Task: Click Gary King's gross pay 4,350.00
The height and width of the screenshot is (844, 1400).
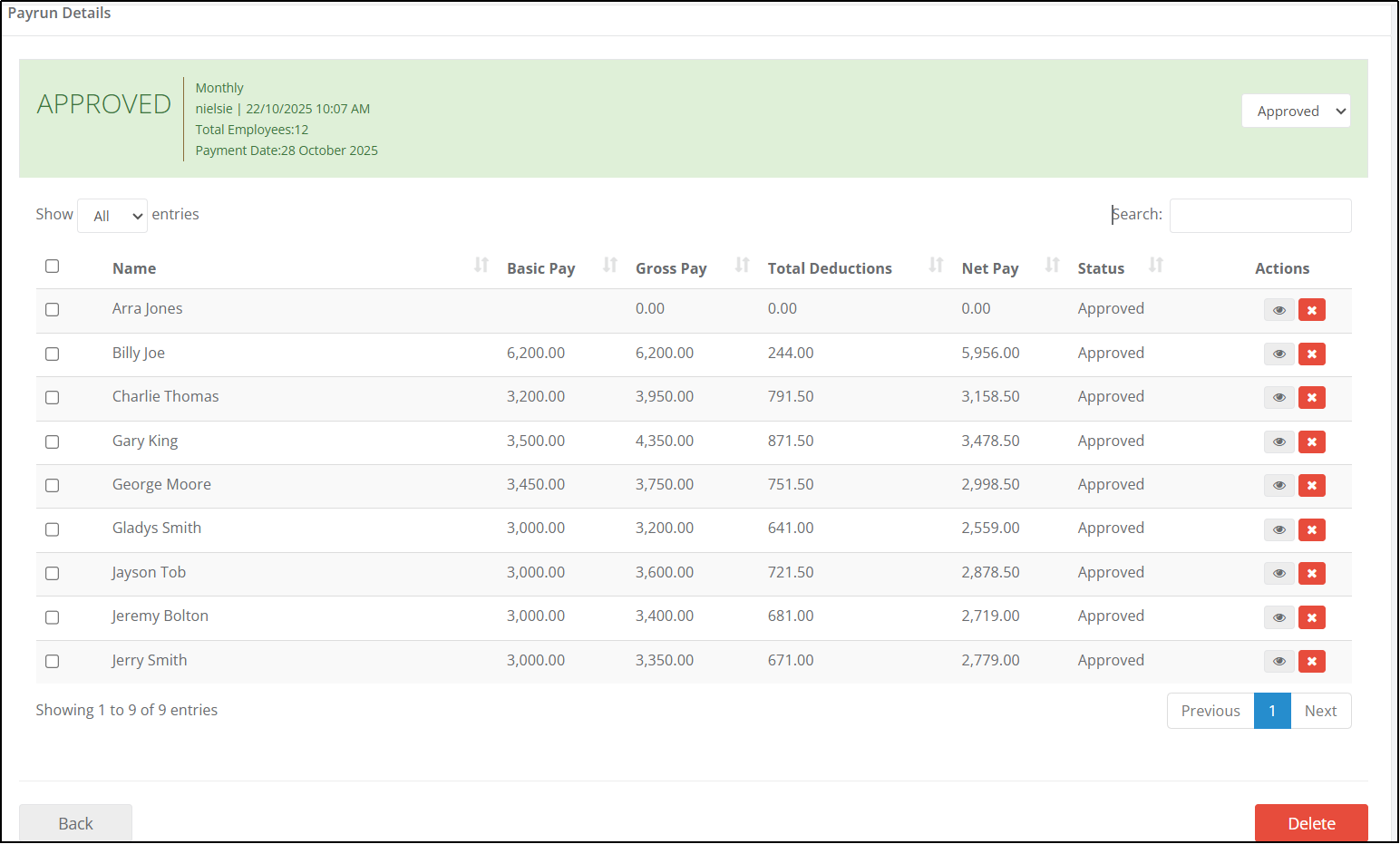Action: pos(665,441)
